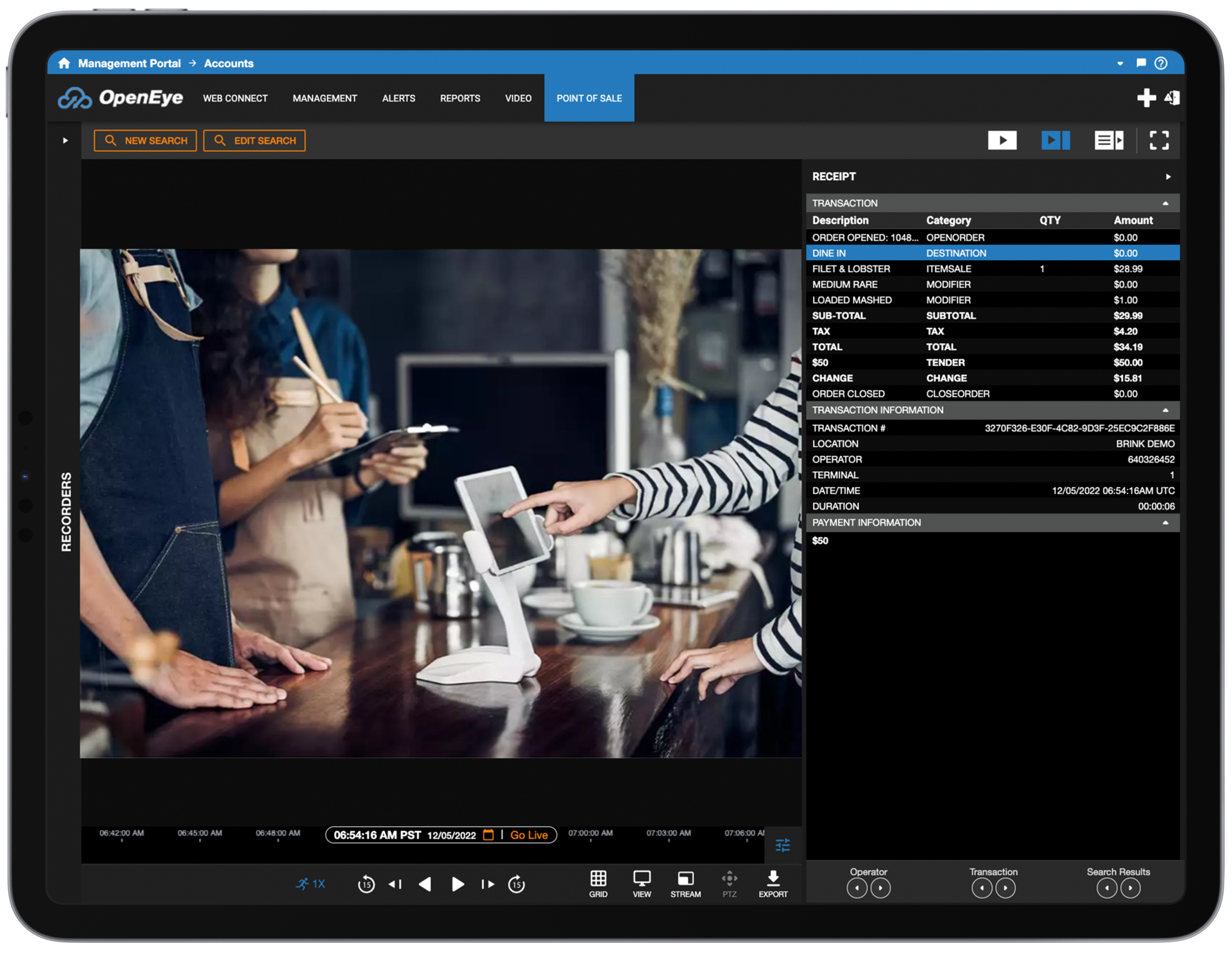
Task: Click the NEW SEARCH button
Action: 145,141
